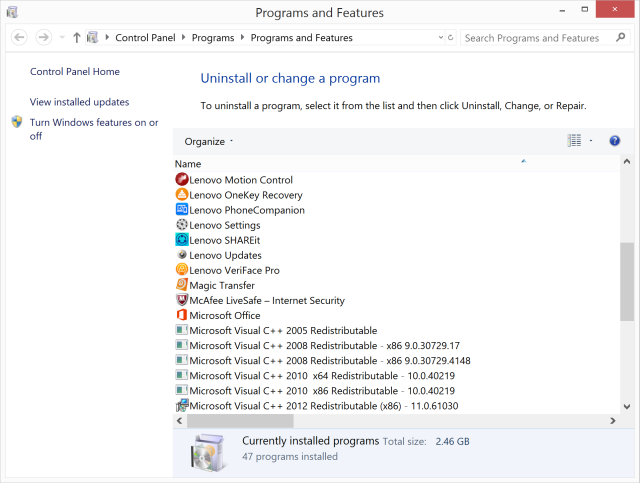
Task: Click the Programs breadcrumb
Action: click(213, 38)
